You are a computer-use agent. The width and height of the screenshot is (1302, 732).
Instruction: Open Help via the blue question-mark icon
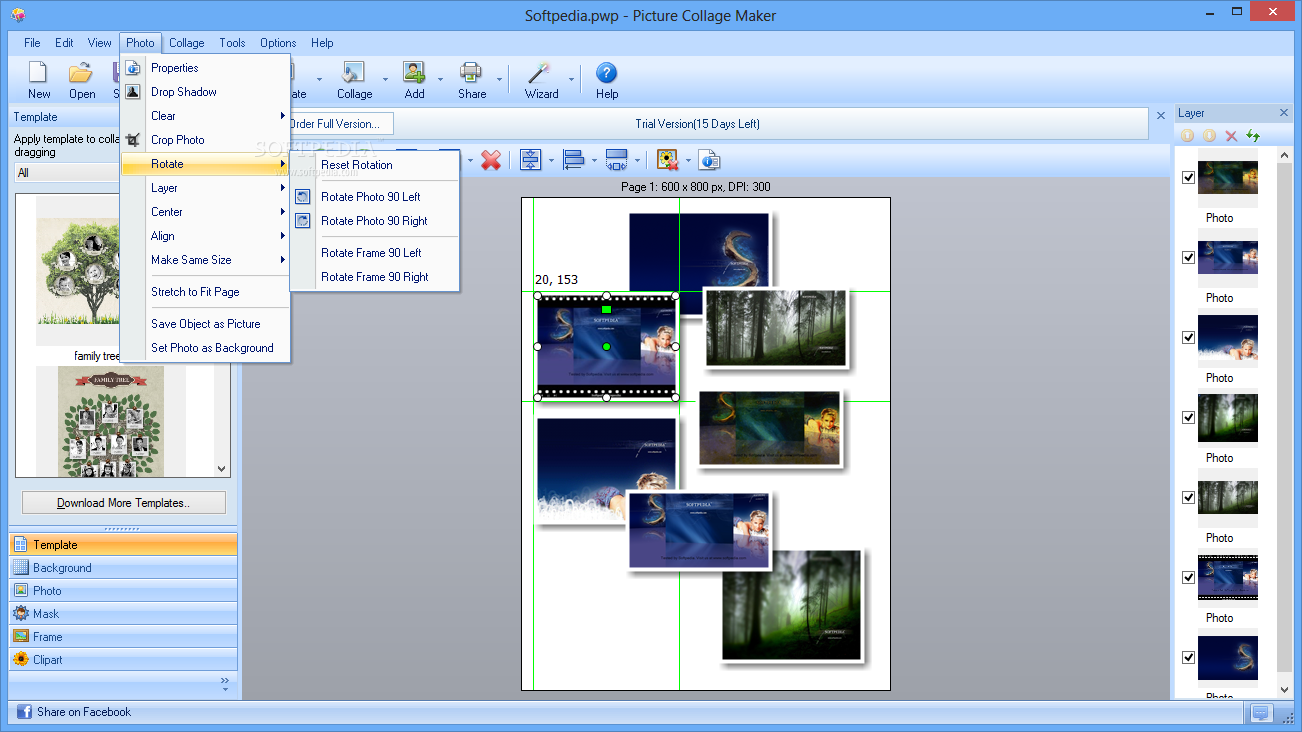(606, 73)
